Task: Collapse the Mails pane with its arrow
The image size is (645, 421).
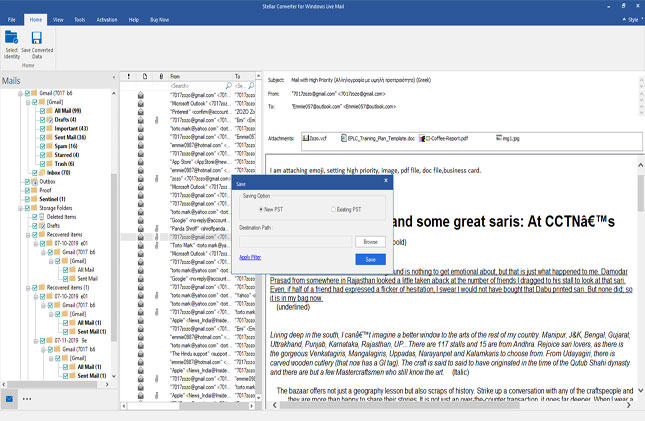Action: (114, 77)
